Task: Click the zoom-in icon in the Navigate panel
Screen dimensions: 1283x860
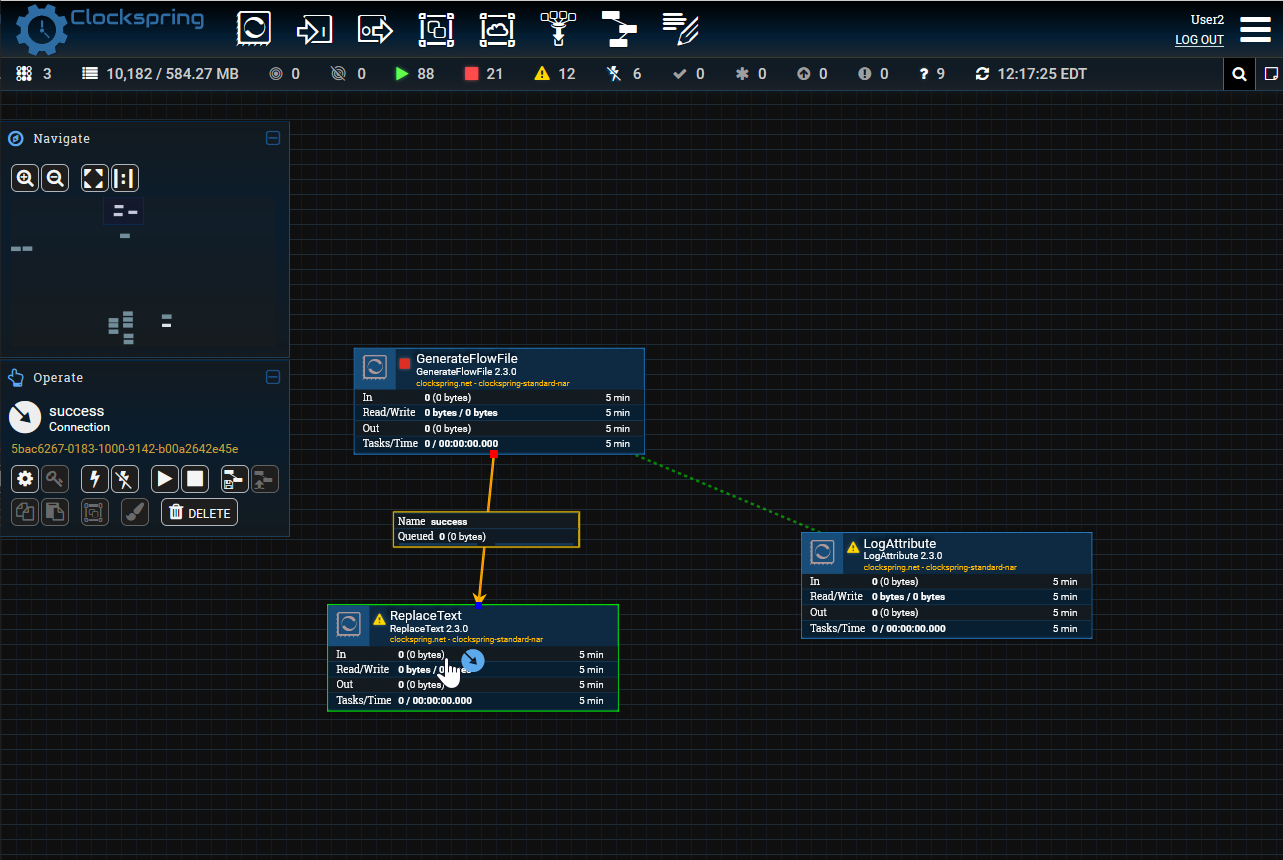Action: click(24, 177)
